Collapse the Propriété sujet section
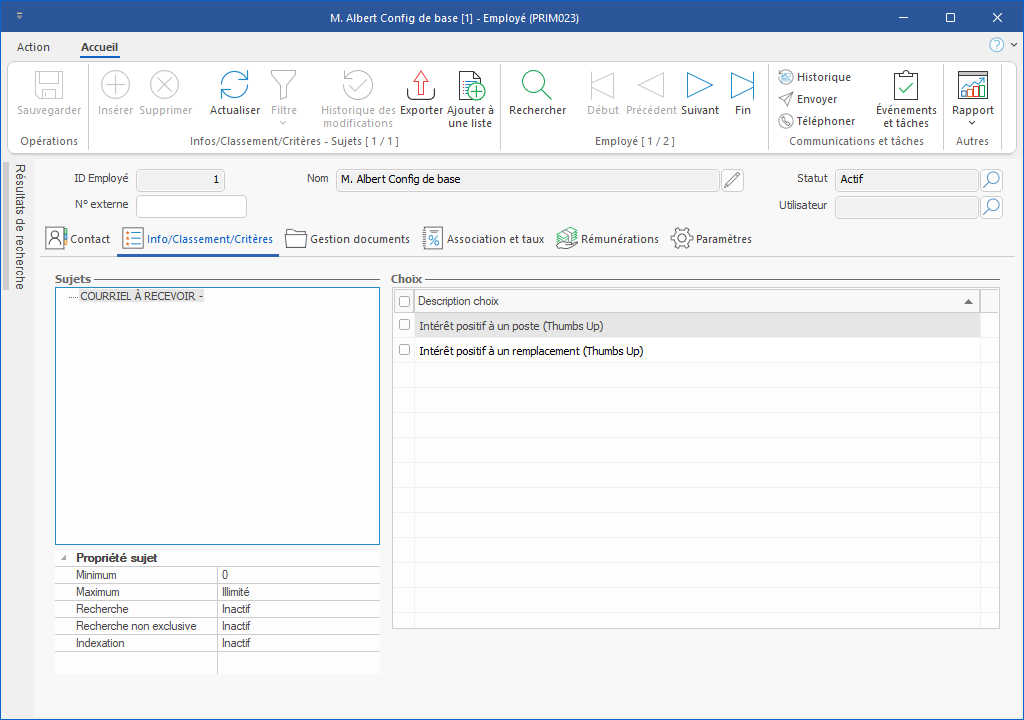Screen dimensions: 1024x720 [x=64, y=558]
